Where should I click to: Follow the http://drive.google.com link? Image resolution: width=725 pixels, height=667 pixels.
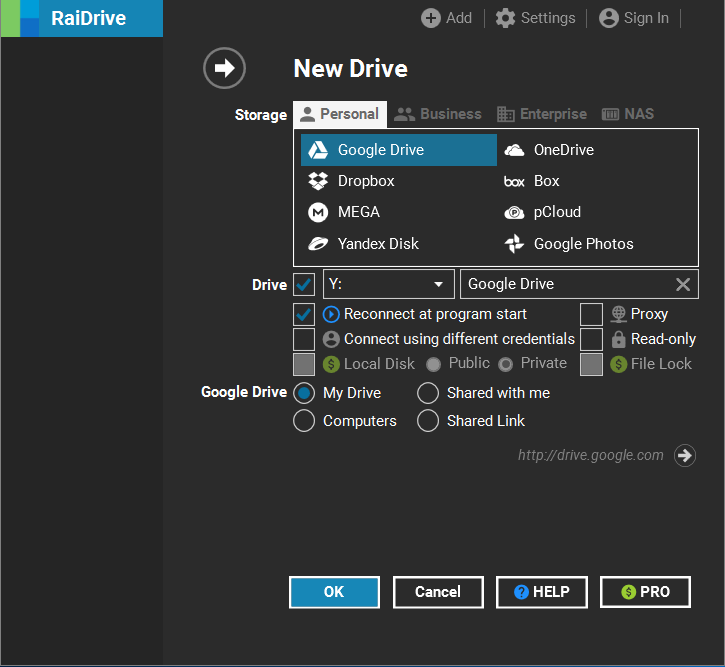[590, 455]
